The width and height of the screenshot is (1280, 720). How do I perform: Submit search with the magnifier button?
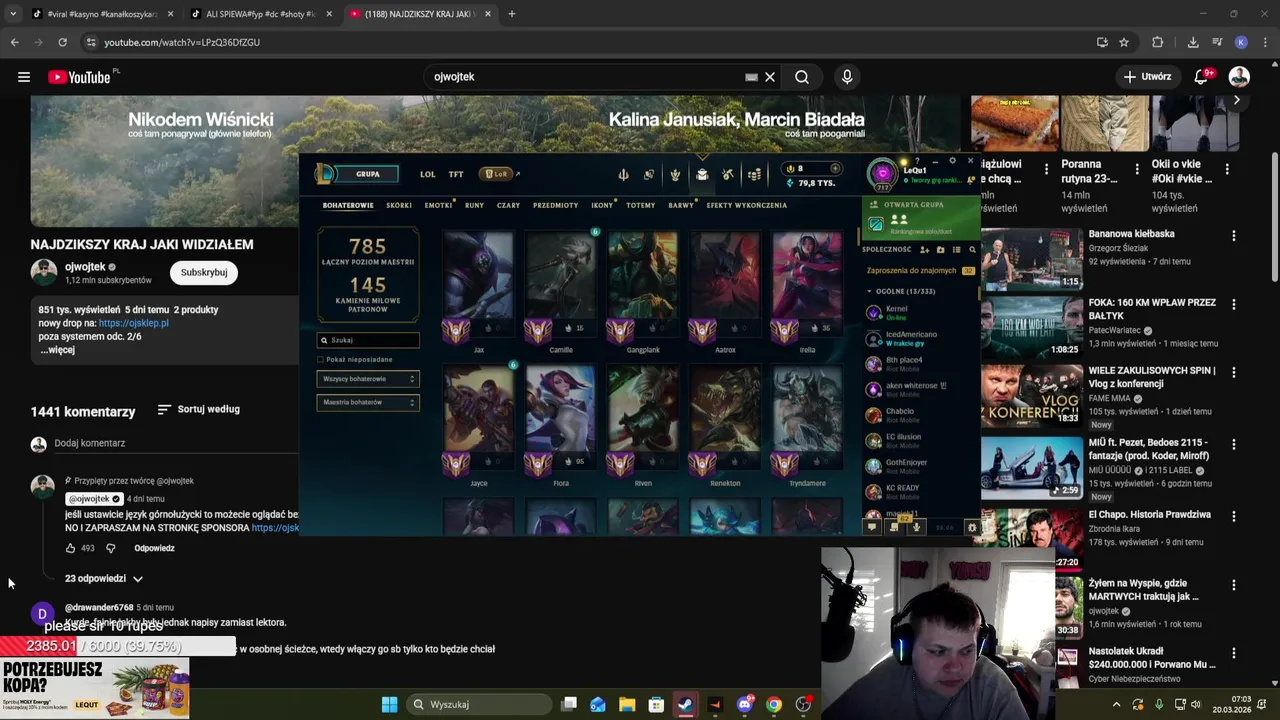click(x=802, y=77)
